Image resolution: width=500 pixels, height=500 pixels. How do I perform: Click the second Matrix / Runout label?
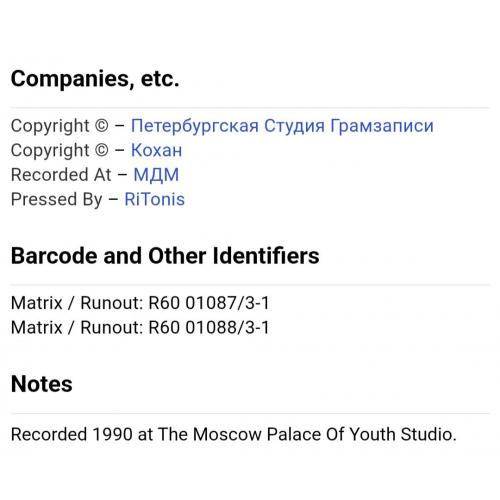[77, 327]
